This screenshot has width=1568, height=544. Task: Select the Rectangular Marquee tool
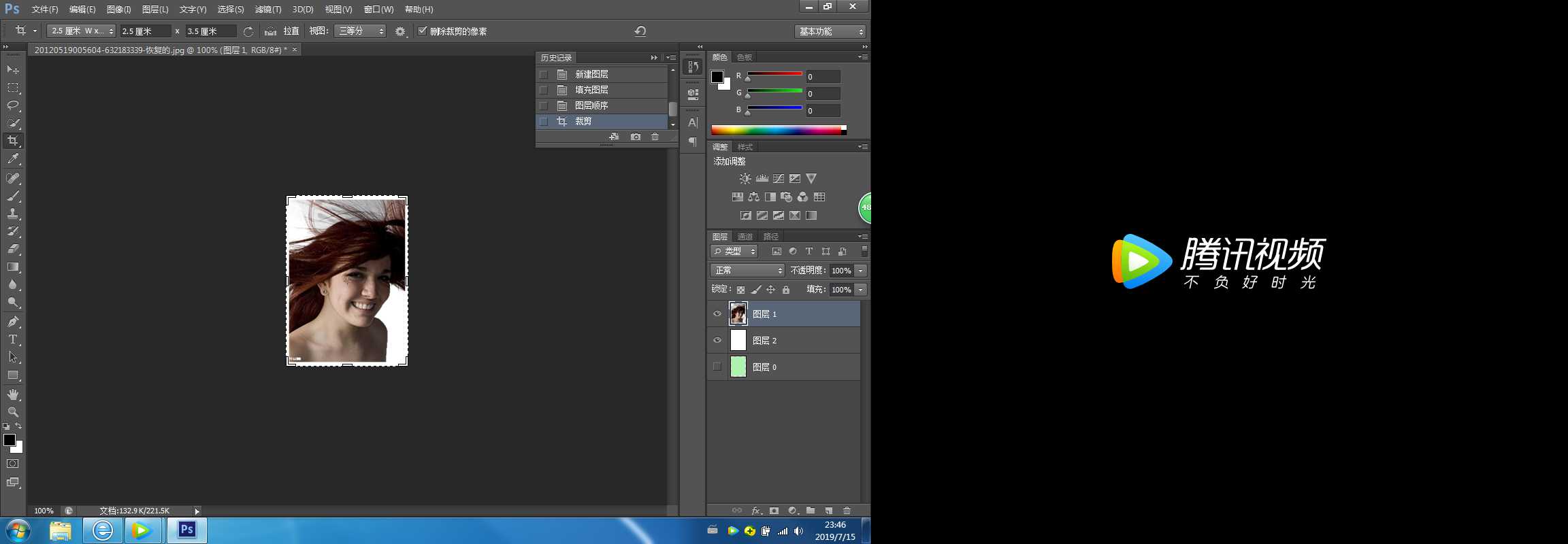[13, 88]
